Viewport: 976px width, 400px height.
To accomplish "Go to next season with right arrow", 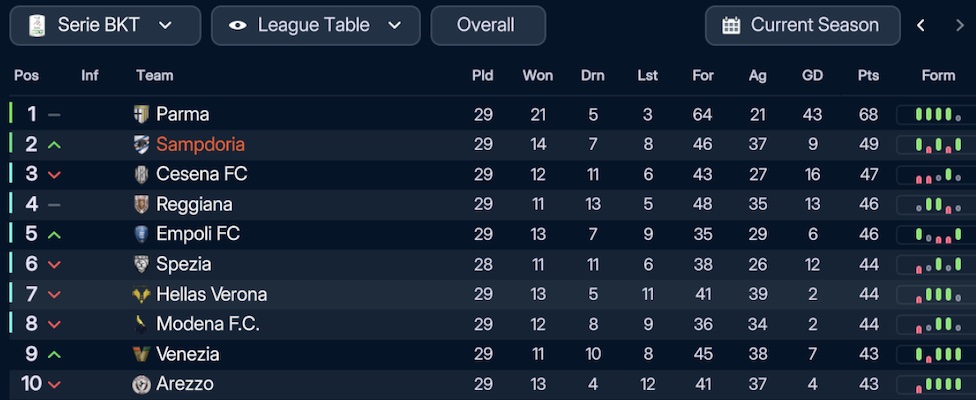I will pyautogui.click(x=959, y=26).
